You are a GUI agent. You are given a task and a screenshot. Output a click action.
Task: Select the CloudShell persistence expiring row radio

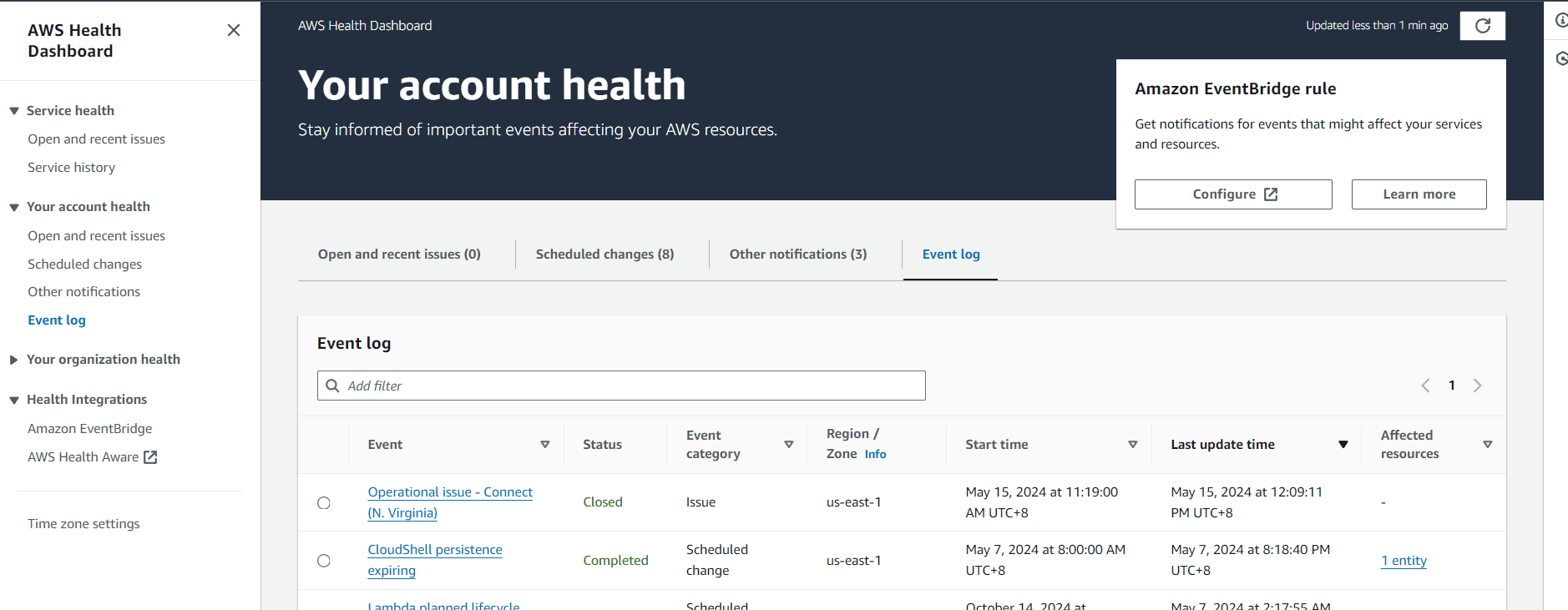pyautogui.click(x=324, y=561)
